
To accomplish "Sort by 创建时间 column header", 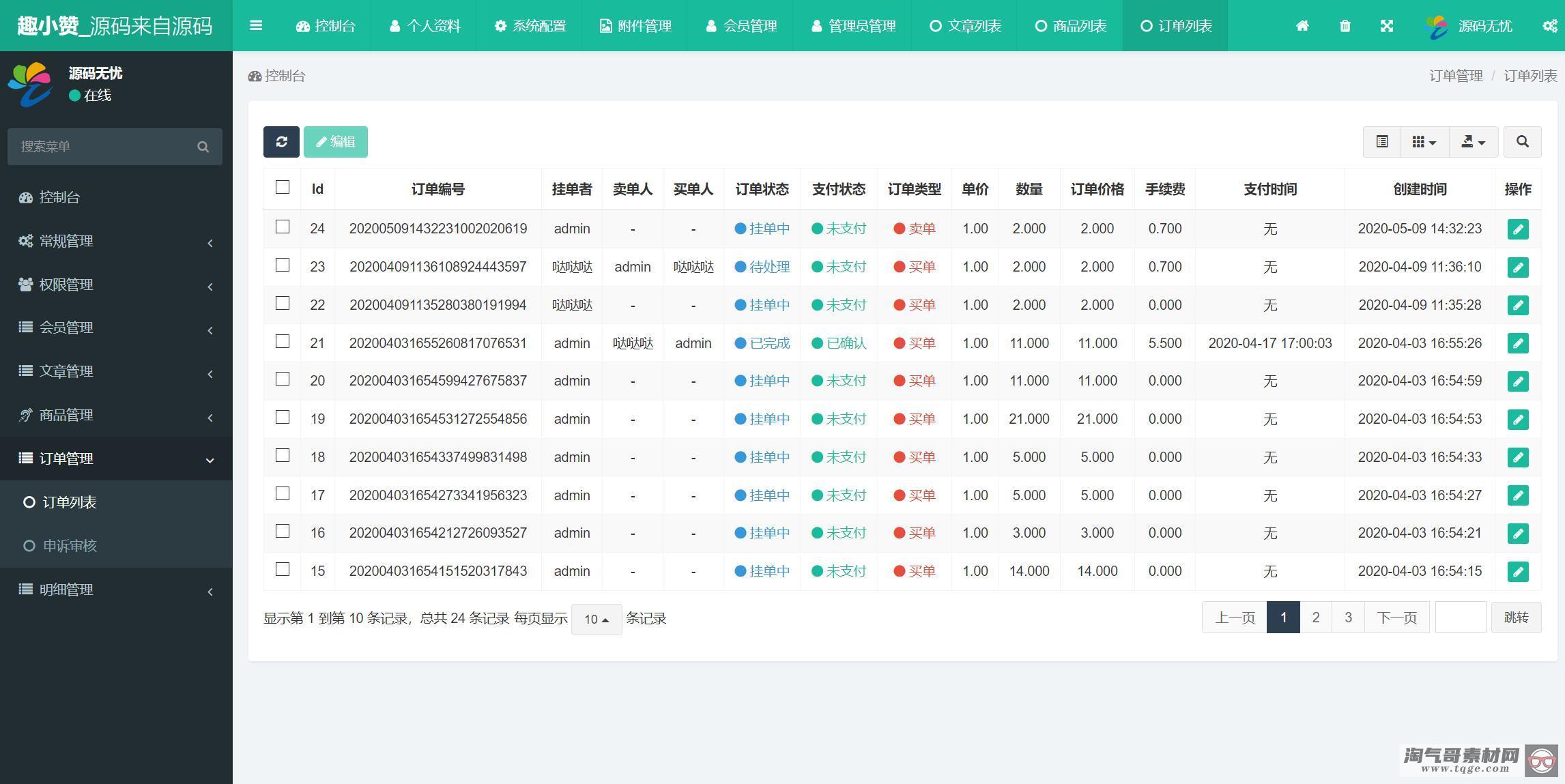I will click(x=1420, y=189).
